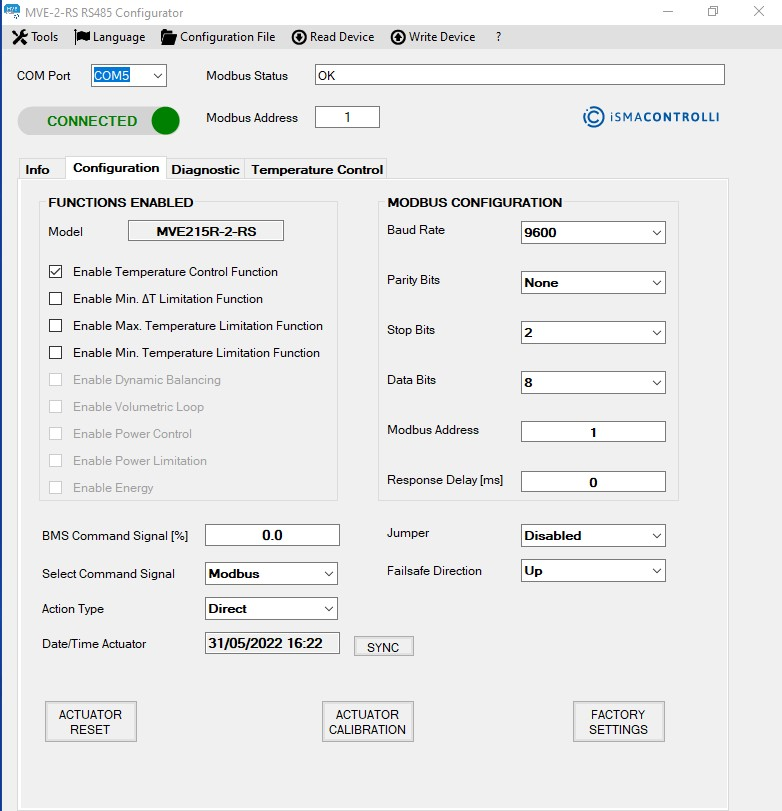The height and width of the screenshot is (811, 782).
Task: Click the Read Device download icon
Action: 299,37
